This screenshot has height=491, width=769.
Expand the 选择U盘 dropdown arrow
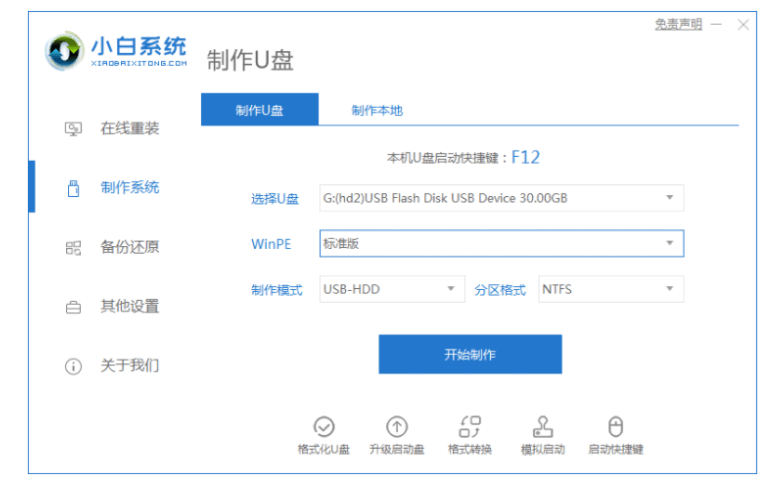[x=669, y=198]
